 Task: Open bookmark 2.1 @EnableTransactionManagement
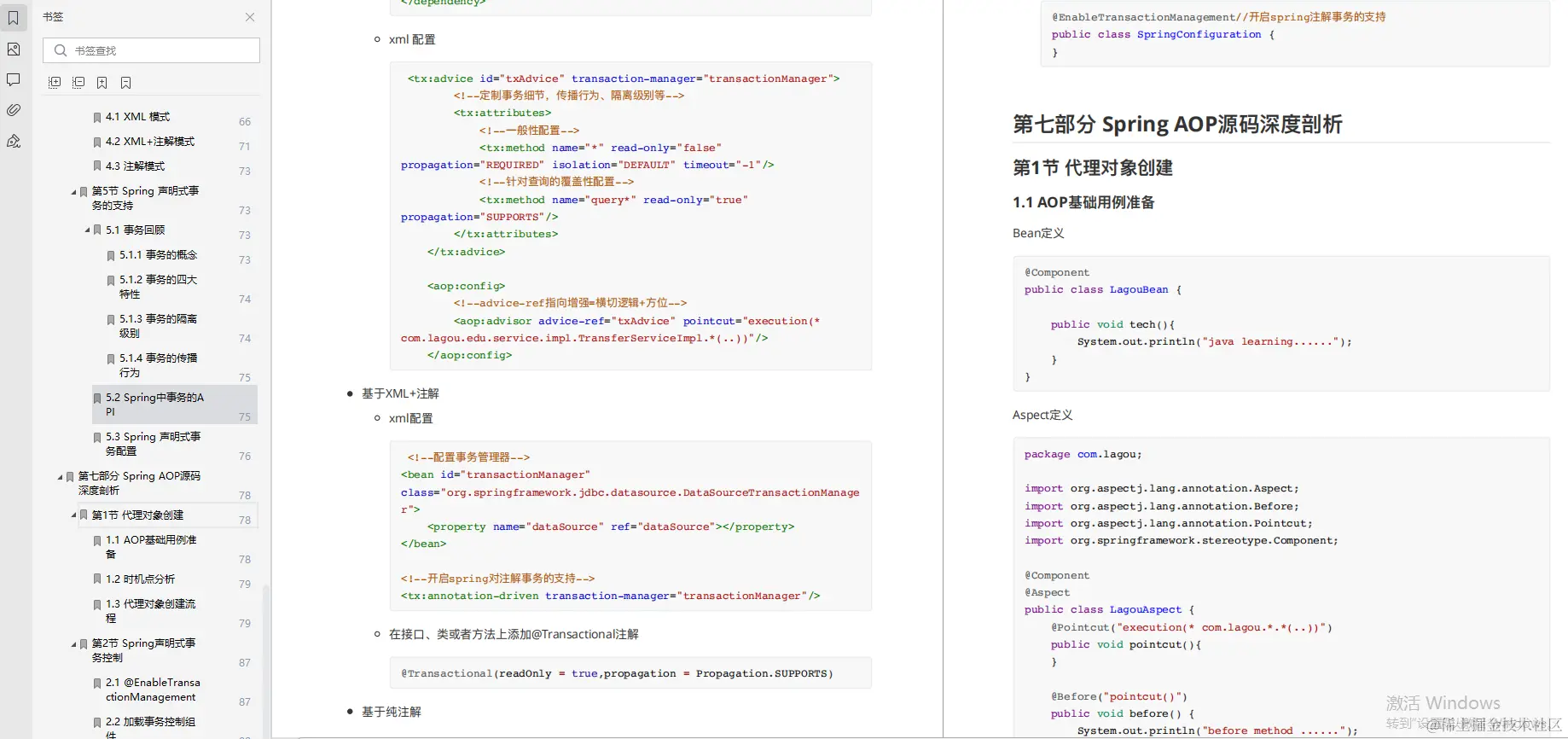[x=153, y=690]
